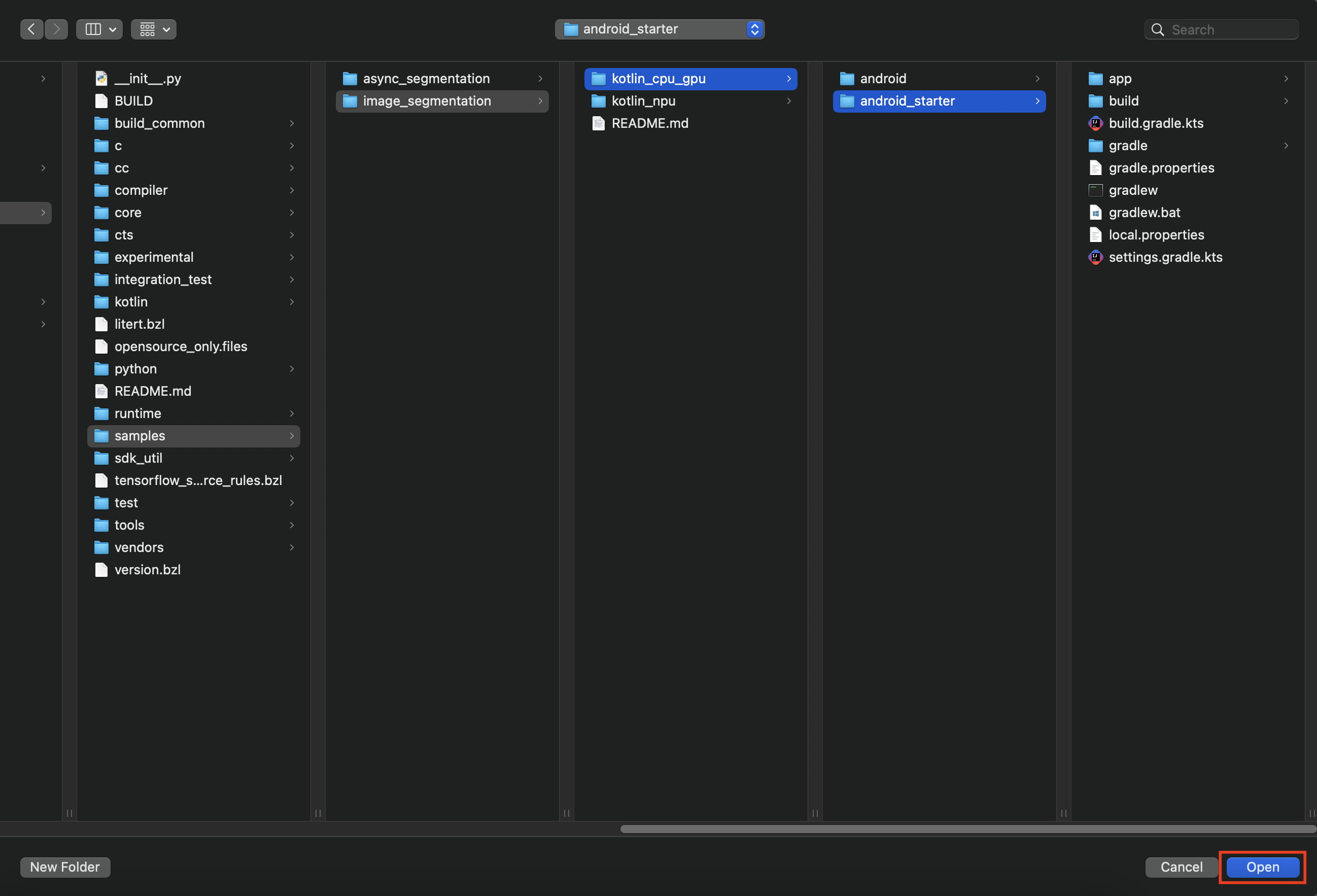The width and height of the screenshot is (1317, 896).
Task: Select the local.properties file
Action: coord(1156,235)
